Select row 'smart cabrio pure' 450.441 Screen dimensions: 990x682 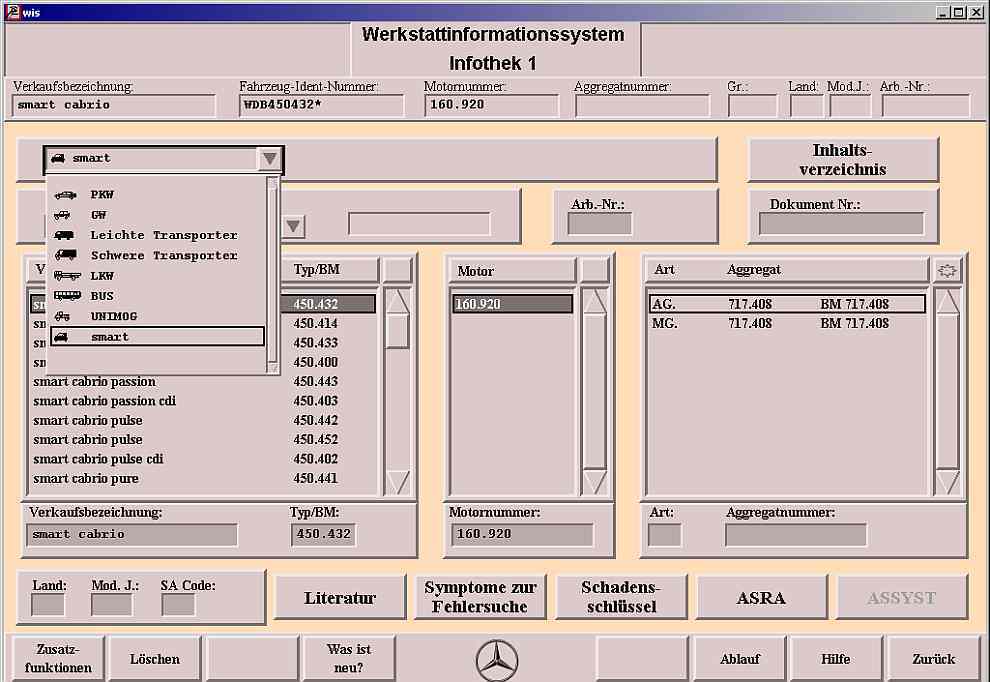pyautogui.click(x=203, y=479)
